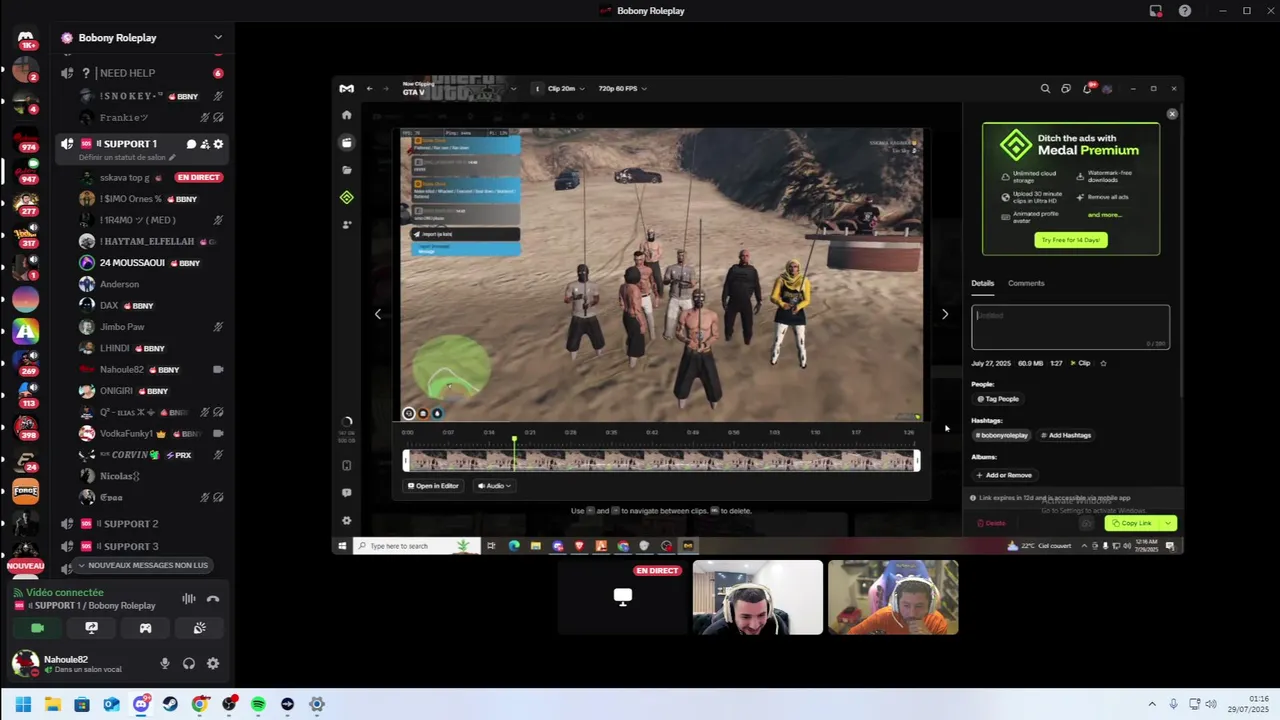Click the clip title input field

point(1070,327)
